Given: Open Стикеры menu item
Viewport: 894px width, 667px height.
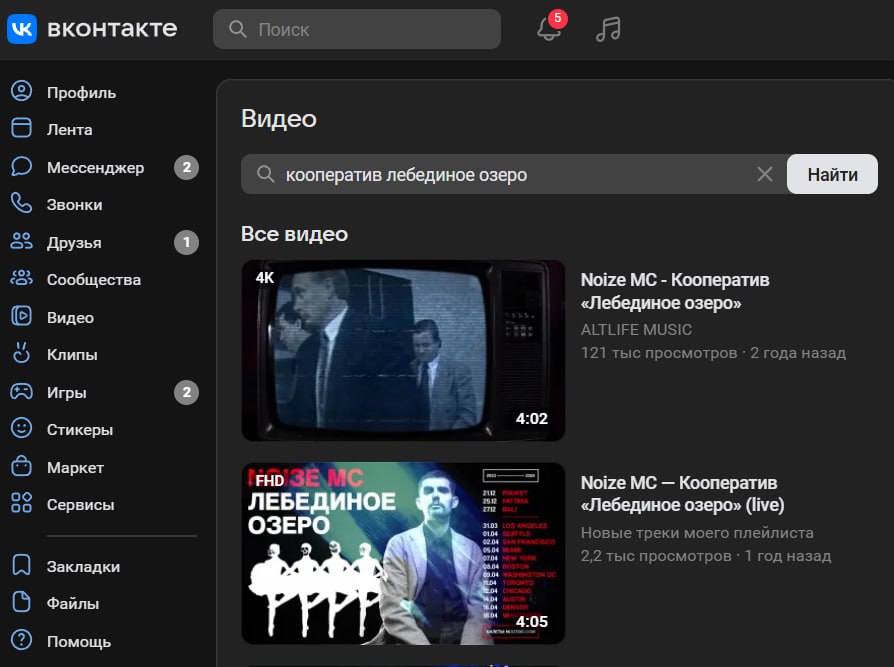Looking at the screenshot, I should tap(80, 429).
